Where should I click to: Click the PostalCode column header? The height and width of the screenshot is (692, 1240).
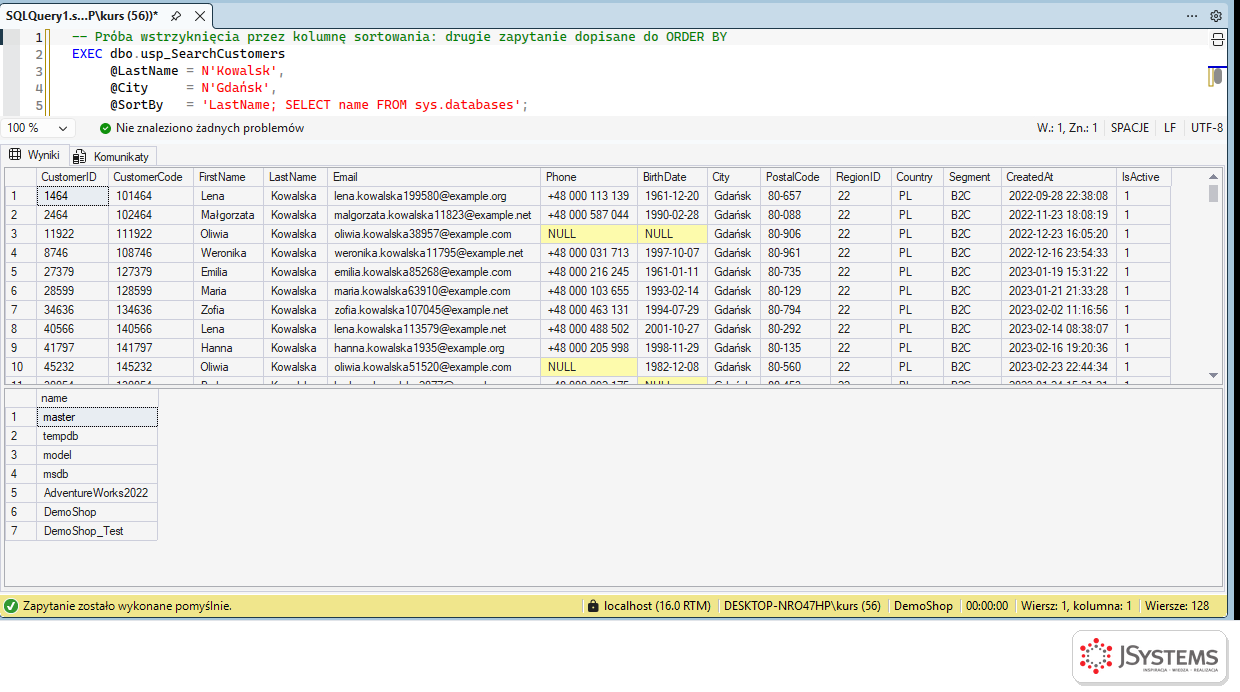tap(796, 177)
